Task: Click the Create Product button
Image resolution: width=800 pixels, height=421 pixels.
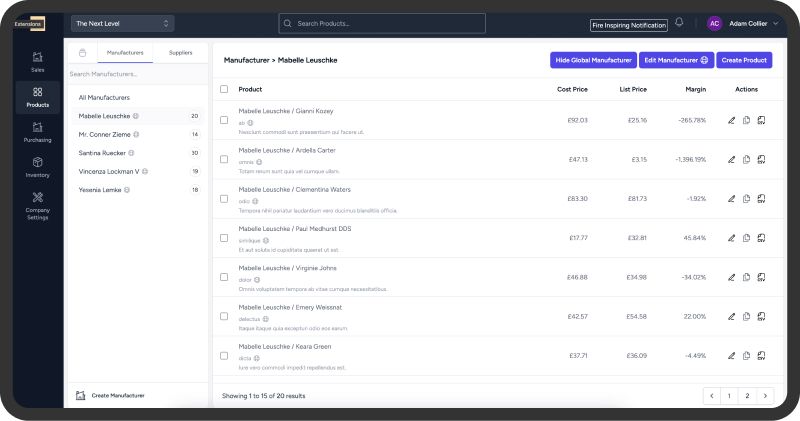Action: pos(744,60)
